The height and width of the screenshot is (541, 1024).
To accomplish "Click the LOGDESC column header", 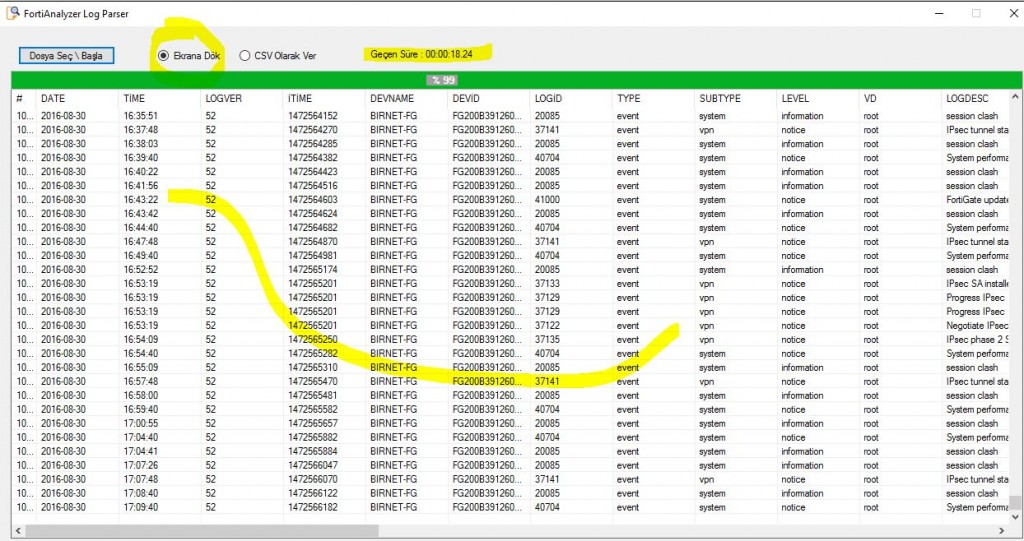I will click(967, 98).
